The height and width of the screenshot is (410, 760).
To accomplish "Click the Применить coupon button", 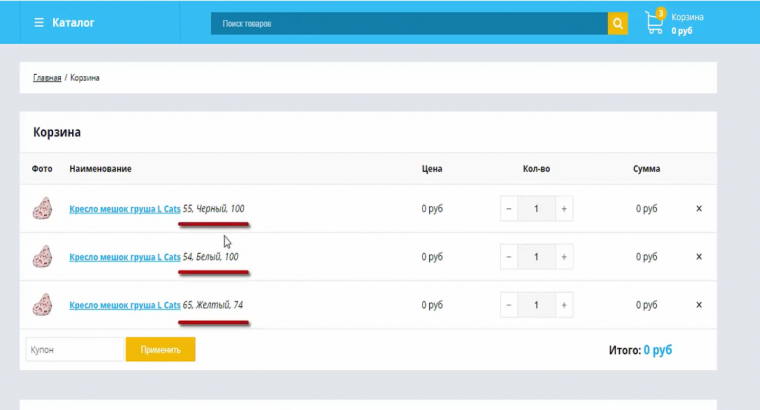I will [160, 350].
